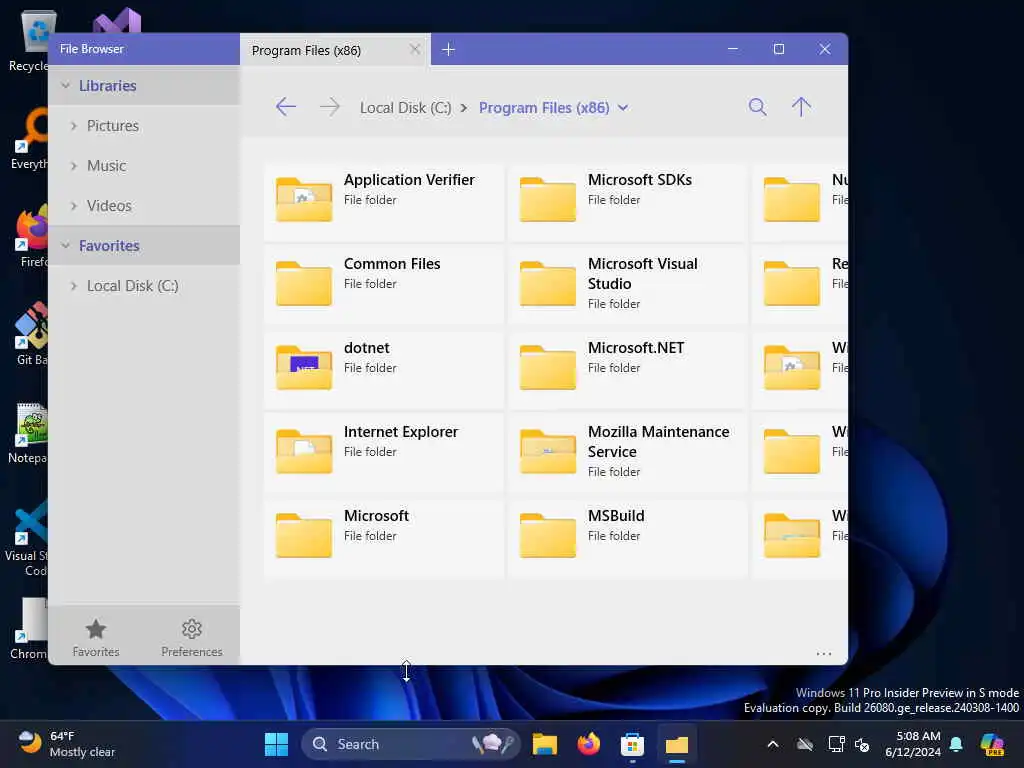The width and height of the screenshot is (1024, 768).
Task: Open Microsoft Store from the taskbar
Action: (632, 744)
